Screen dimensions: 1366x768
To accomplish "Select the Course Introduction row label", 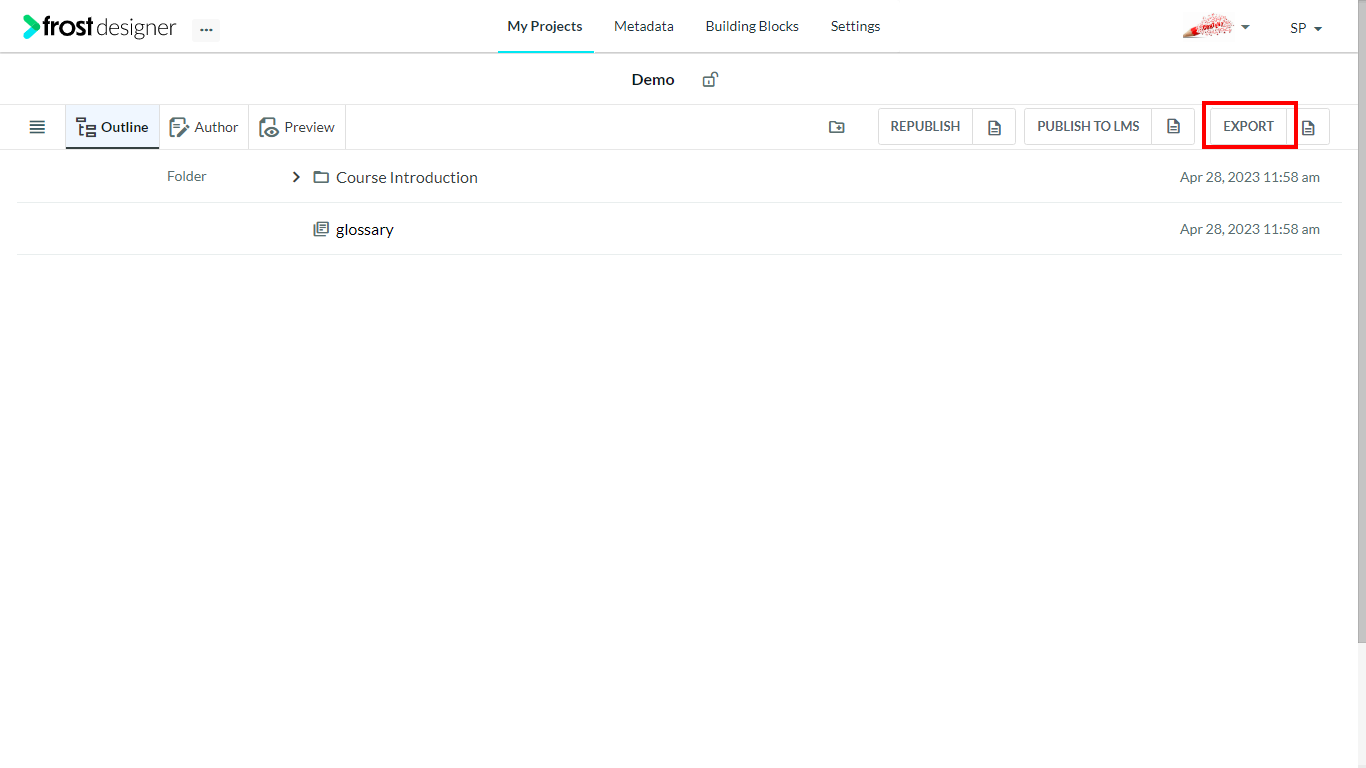I will 407,177.
